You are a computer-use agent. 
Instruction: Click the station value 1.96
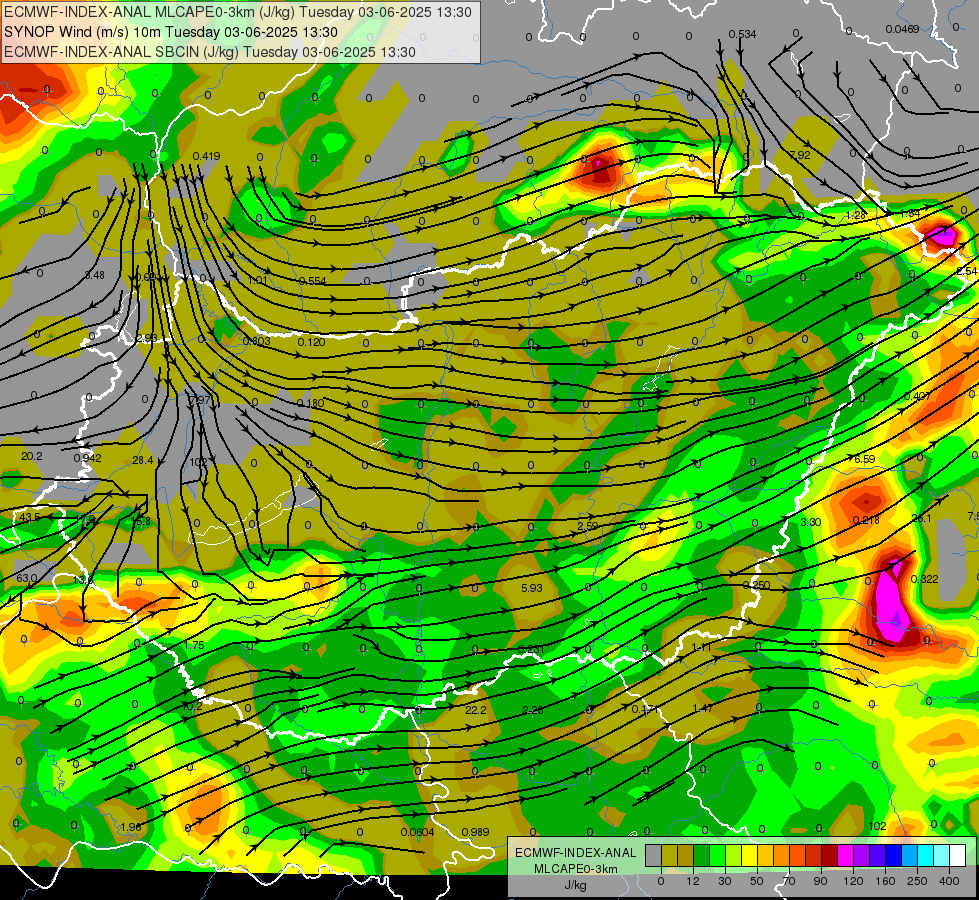[131, 827]
